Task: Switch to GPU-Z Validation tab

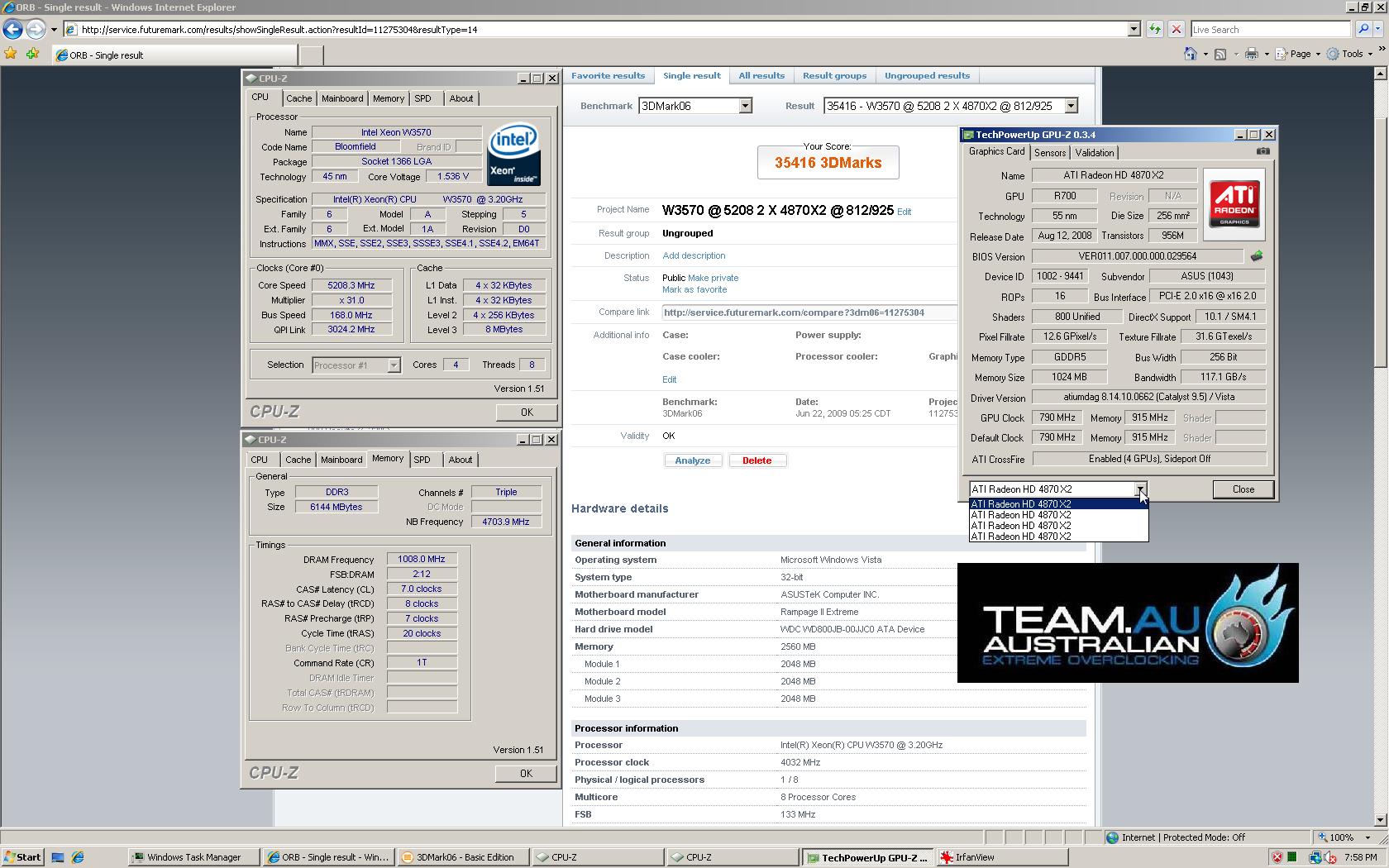Action: pyautogui.click(x=1095, y=153)
